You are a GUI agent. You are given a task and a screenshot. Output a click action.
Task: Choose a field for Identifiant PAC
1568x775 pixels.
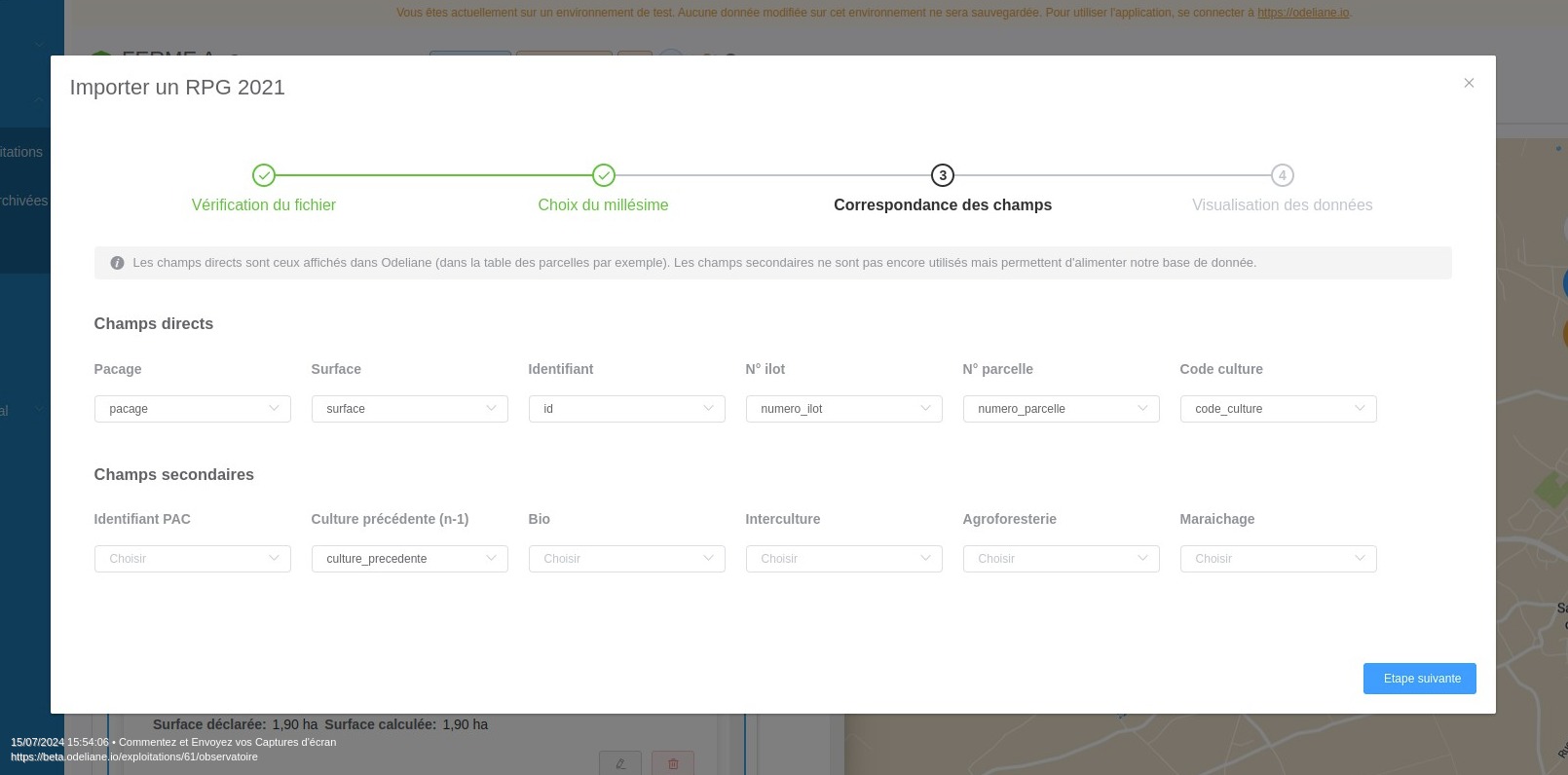point(192,559)
